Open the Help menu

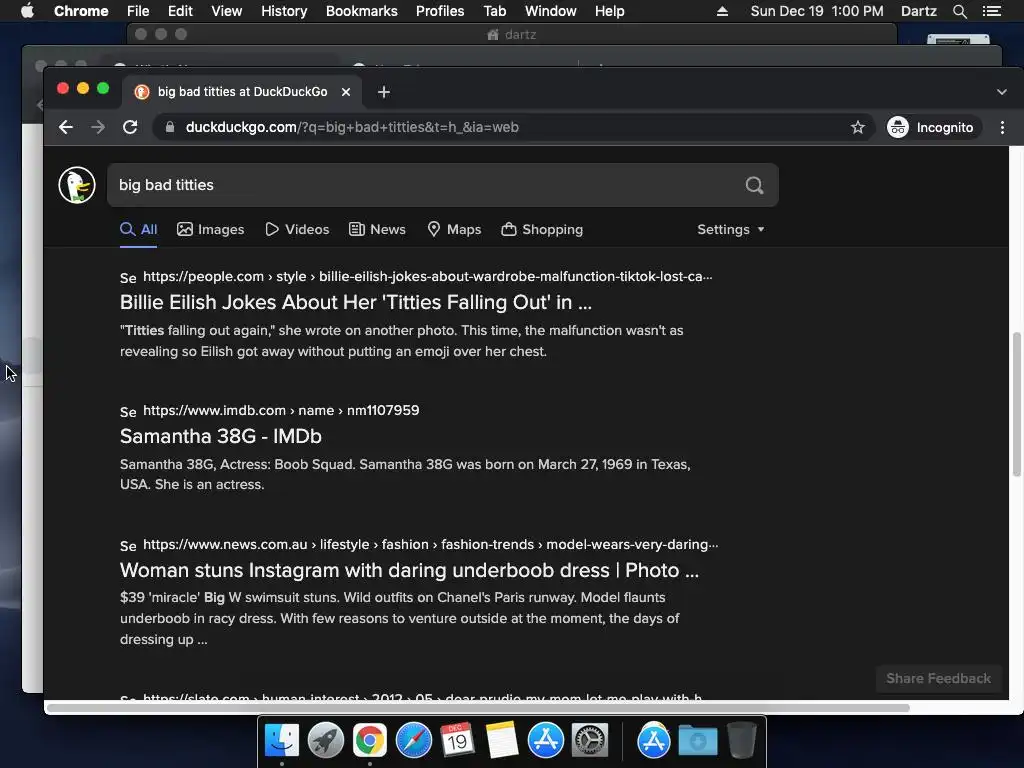click(x=609, y=11)
